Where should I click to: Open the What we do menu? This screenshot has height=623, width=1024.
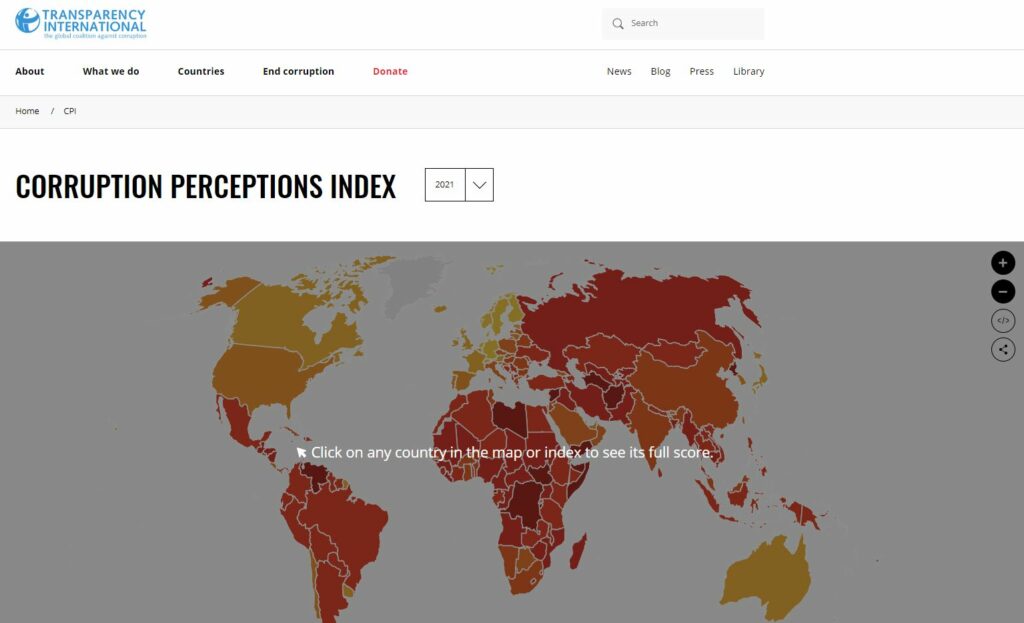click(x=111, y=71)
